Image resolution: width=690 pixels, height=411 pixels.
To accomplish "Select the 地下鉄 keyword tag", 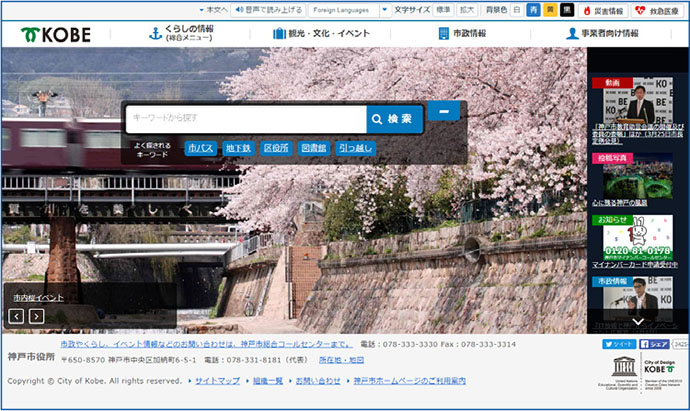I will click(x=238, y=148).
